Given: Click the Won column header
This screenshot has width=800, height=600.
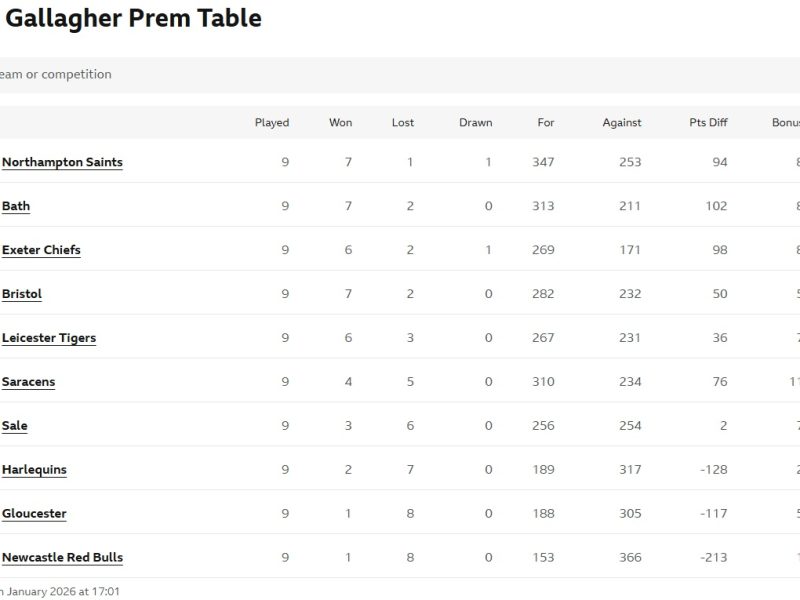Looking at the screenshot, I should [340, 123].
